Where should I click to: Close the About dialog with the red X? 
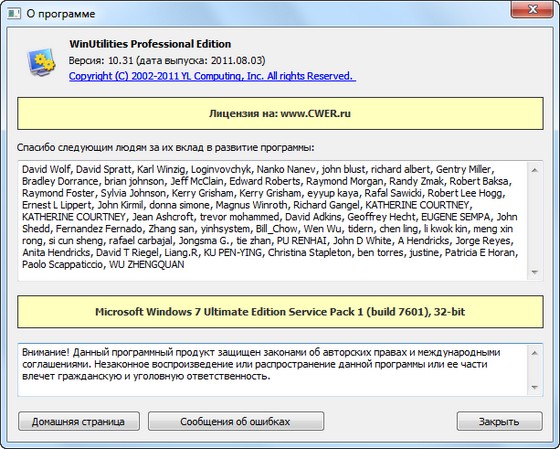tap(532, 10)
